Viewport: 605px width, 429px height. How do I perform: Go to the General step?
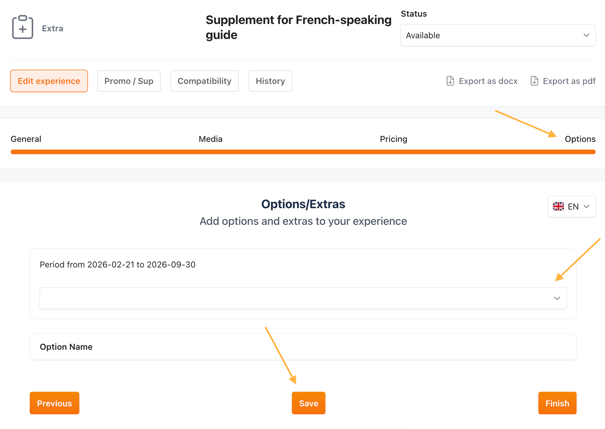pos(26,139)
